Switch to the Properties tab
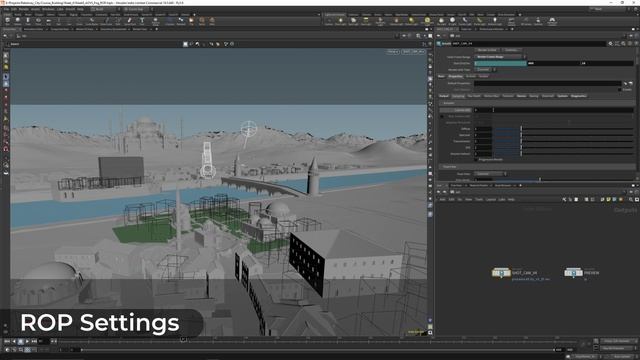 pos(455,76)
